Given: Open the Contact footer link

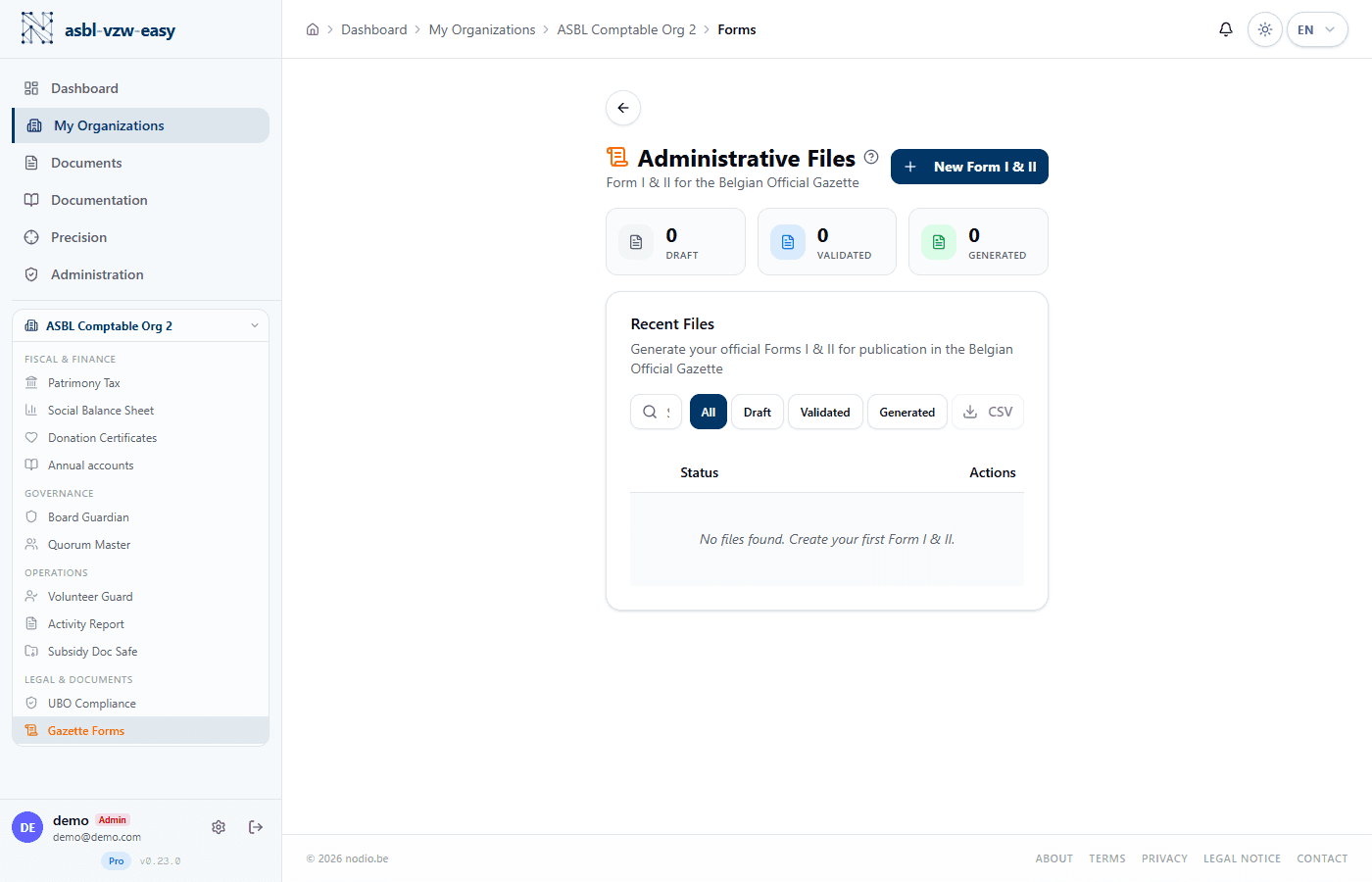Looking at the screenshot, I should tap(1322, 858).
